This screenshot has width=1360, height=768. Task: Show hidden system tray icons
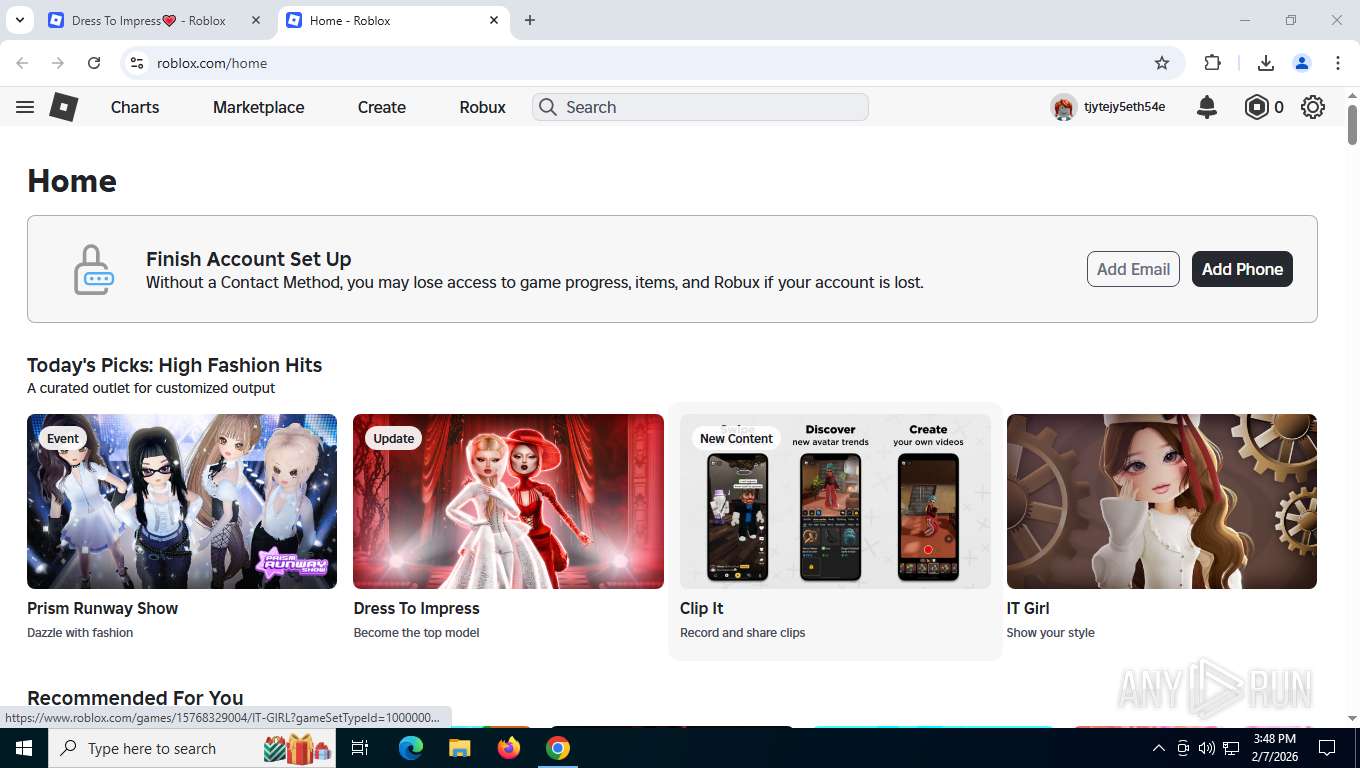pyautogui.click(x=1159, y=748)
